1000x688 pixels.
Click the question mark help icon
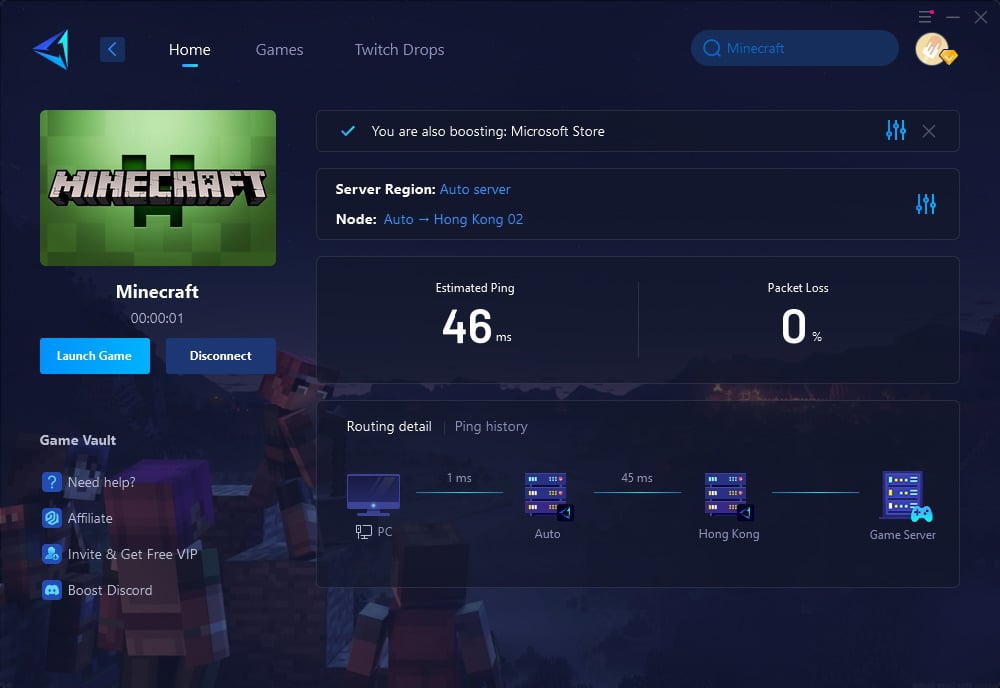(52, 482)
